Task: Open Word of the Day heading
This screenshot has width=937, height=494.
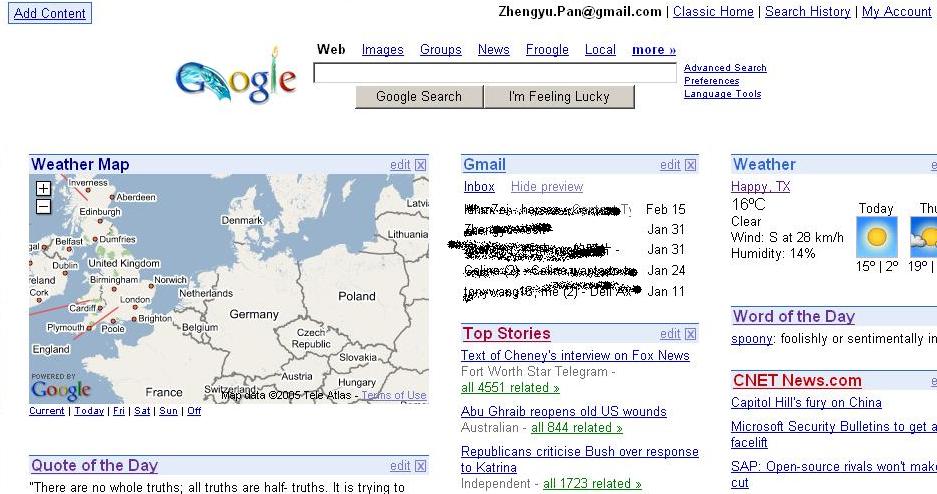Action: coord(794,317)
